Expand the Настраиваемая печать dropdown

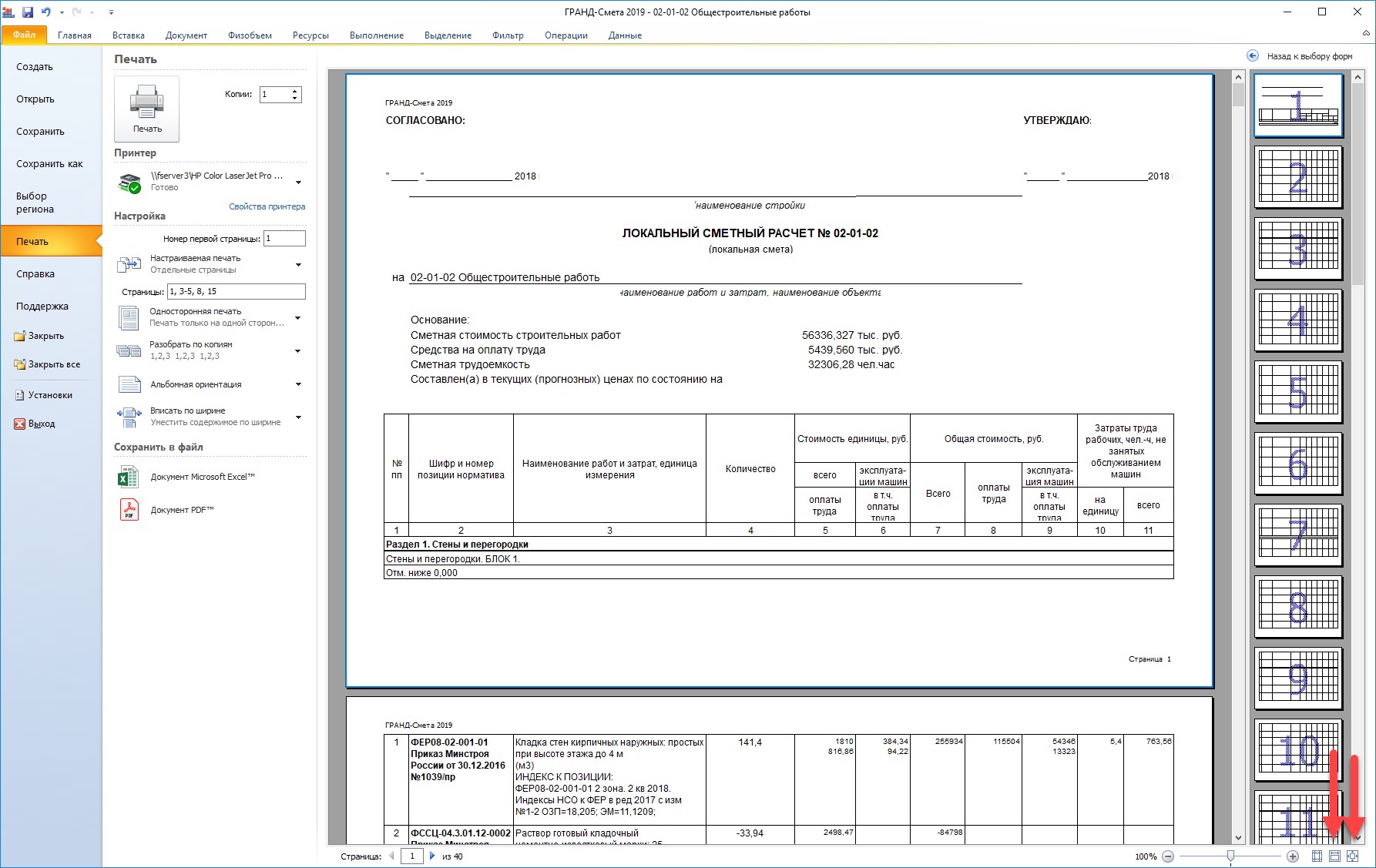(x=298, y=264)
